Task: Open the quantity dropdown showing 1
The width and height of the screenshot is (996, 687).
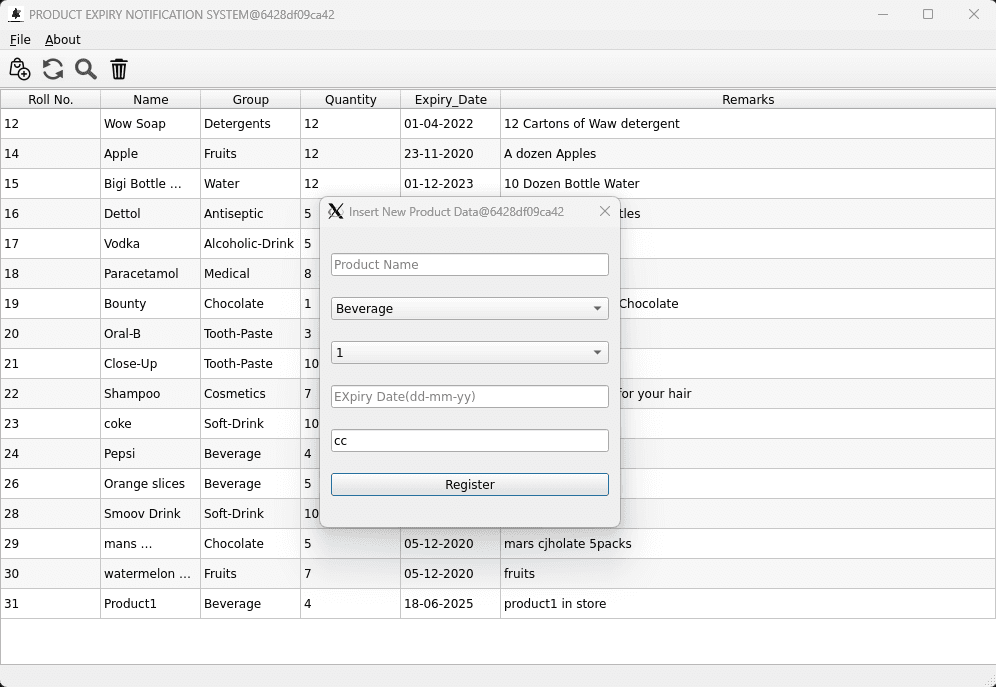Action: click(469, 352)
